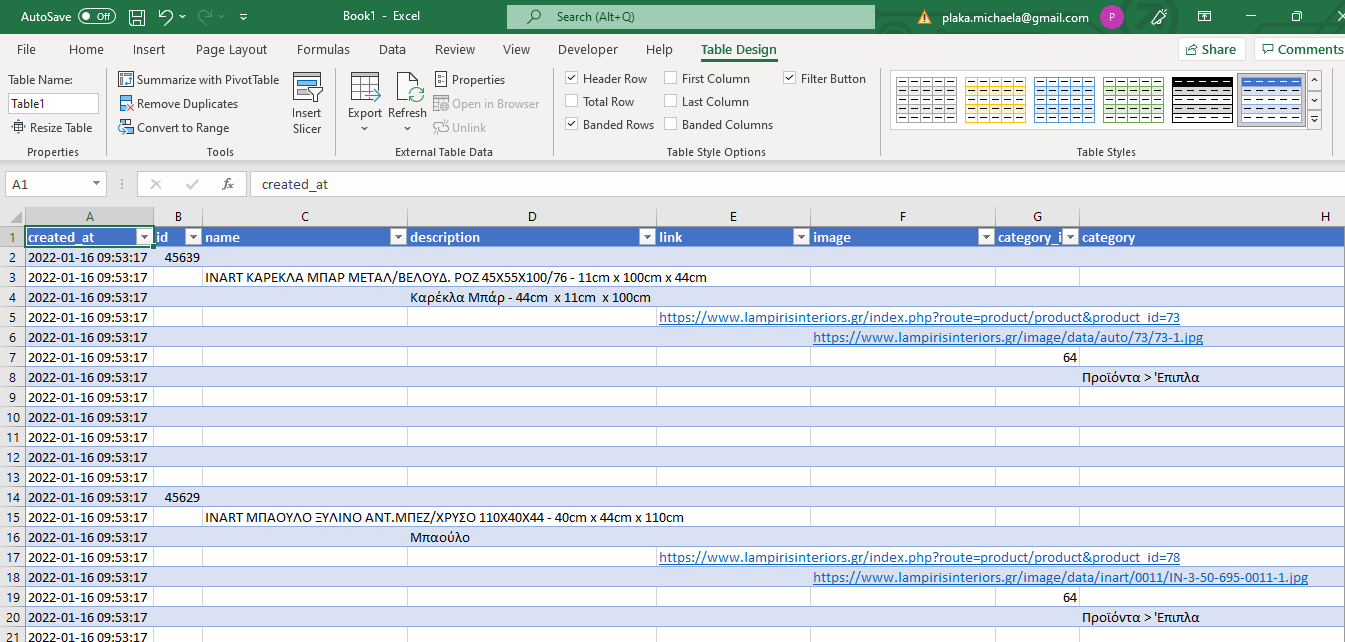Screen dimensions: 1345x642
Task: Open product_id=73 hyperlink in row 5
Action: 919,318
